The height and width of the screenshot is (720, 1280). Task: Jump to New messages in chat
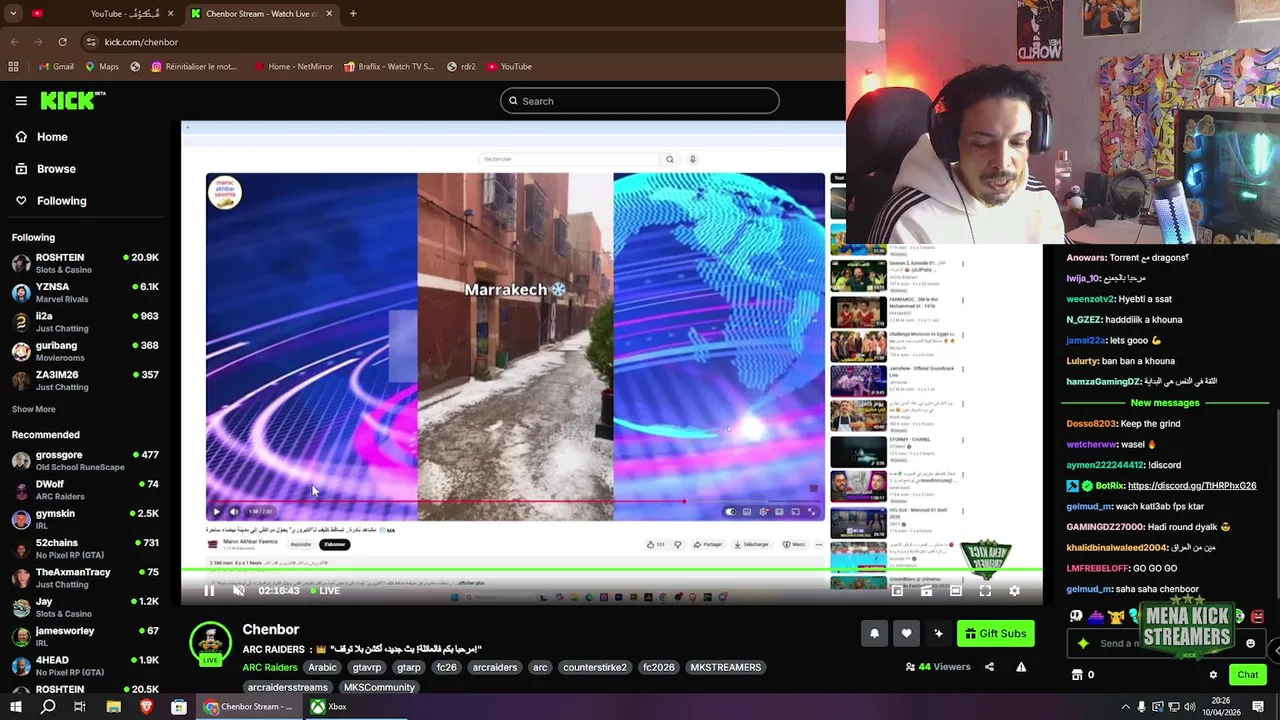click(x=1165, y=403)
